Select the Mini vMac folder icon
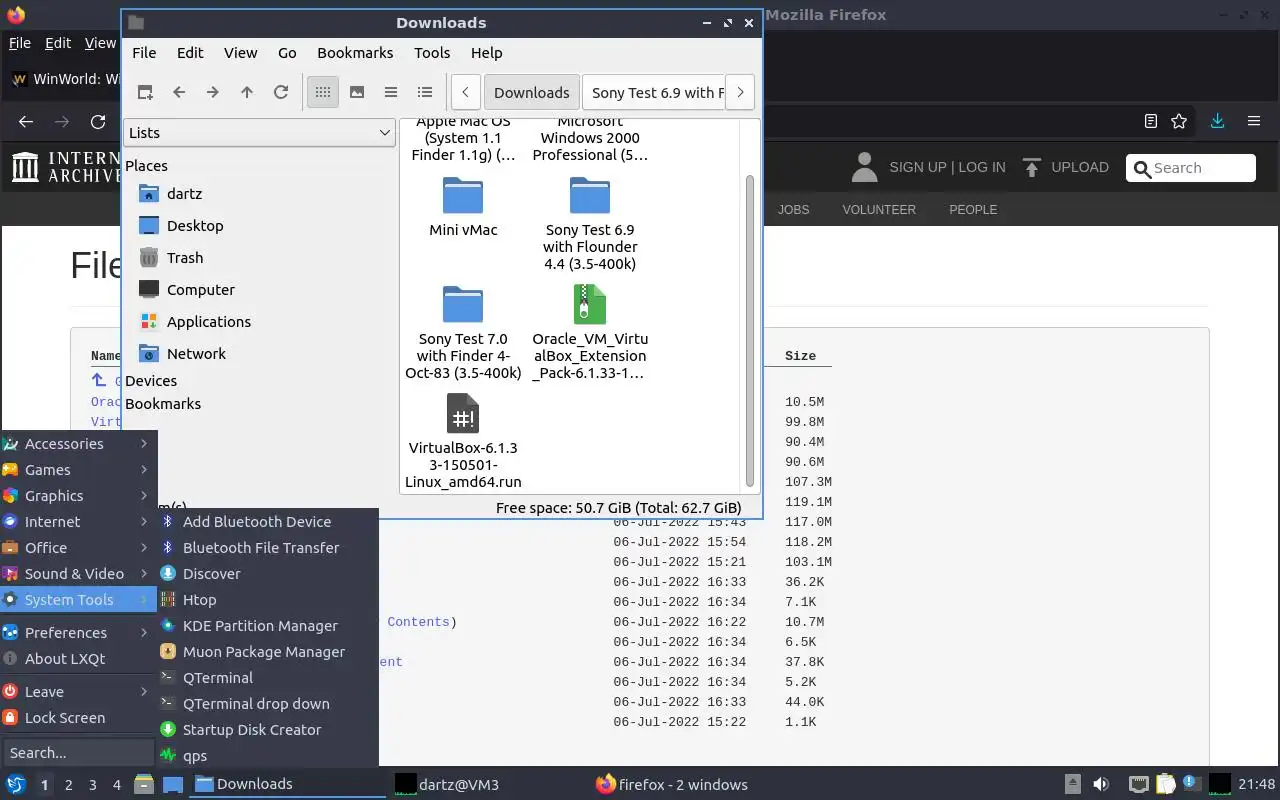Viewport: 1280px width, 800px height. point(463,196)
